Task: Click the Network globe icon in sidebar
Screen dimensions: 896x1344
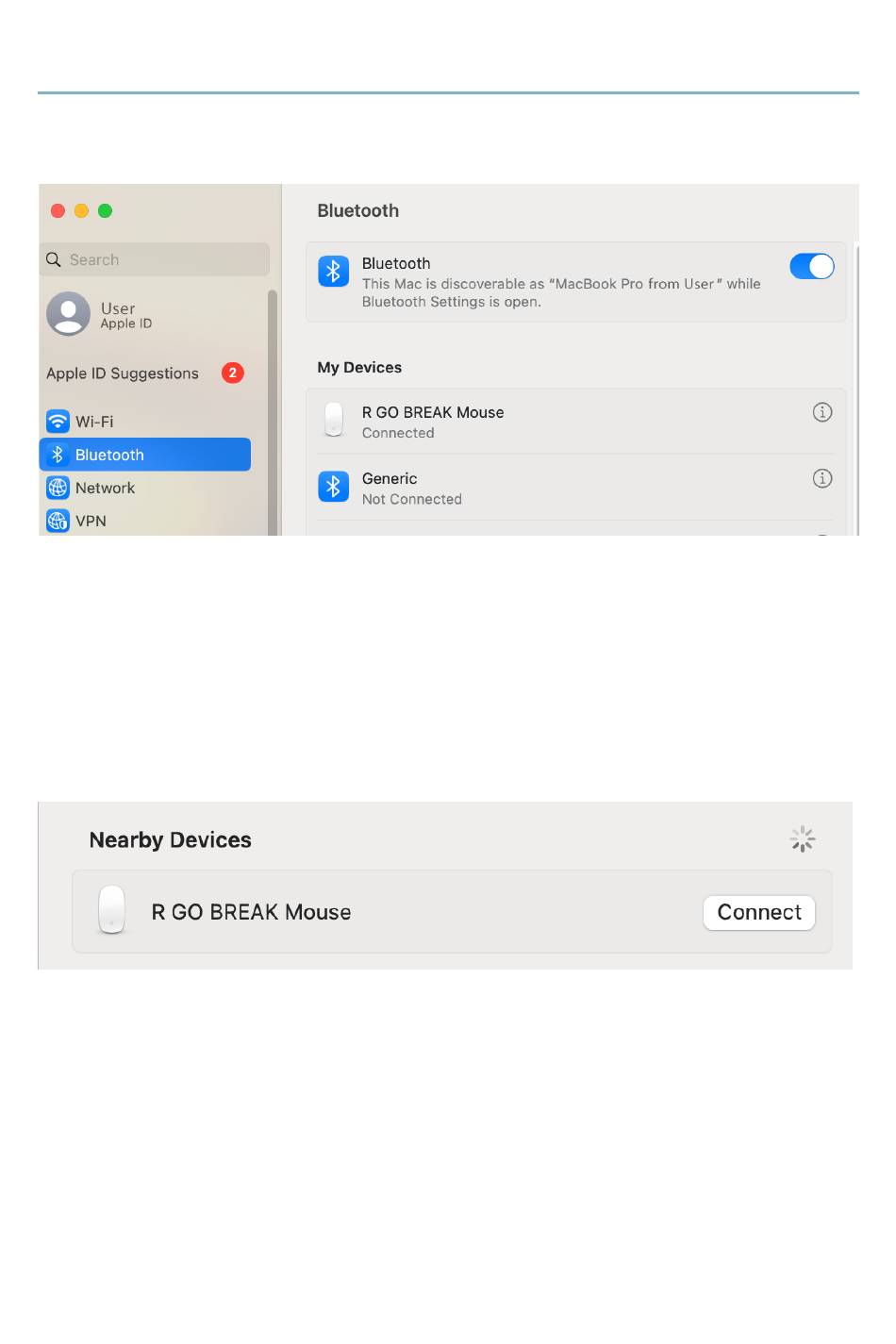Action: [x=58, y=488]
